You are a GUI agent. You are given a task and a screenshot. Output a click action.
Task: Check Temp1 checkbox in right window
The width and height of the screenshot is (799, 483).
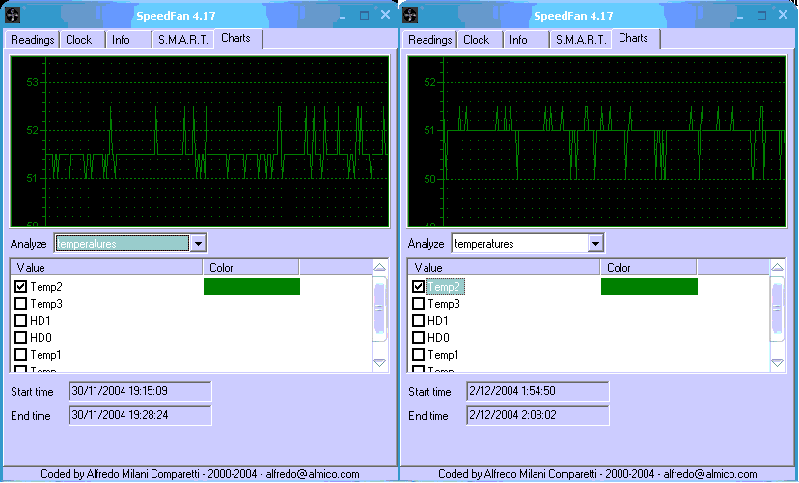[x=418, y=354]
